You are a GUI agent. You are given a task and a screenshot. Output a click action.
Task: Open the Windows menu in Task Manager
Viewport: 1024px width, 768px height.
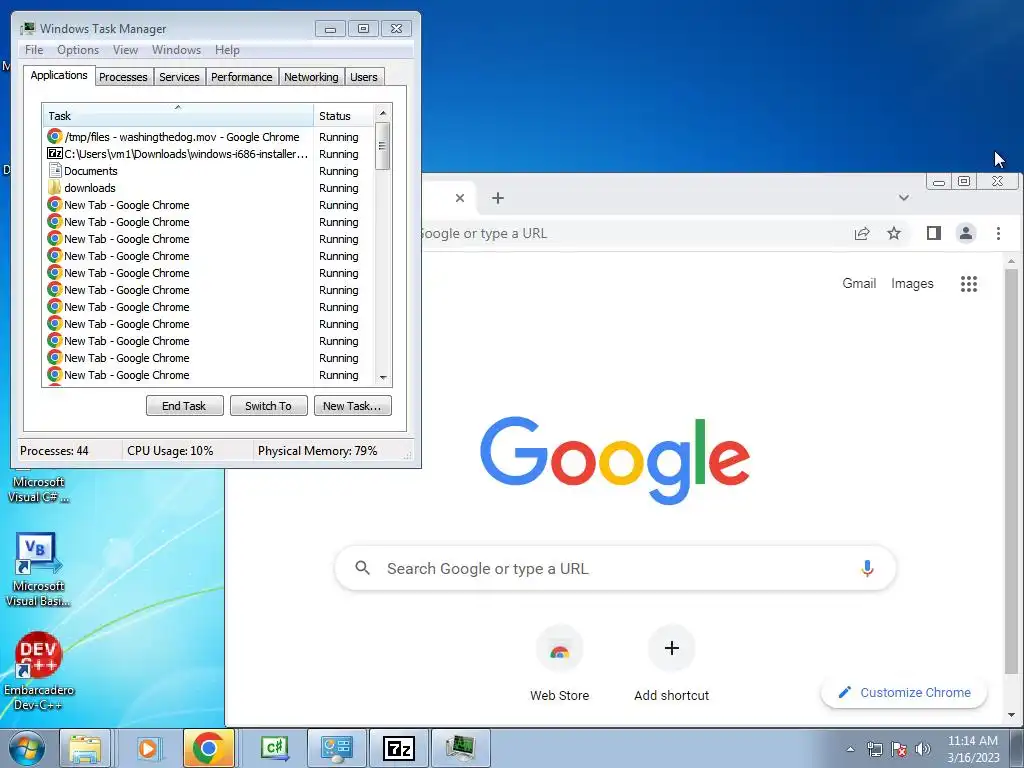click(176, 50)
